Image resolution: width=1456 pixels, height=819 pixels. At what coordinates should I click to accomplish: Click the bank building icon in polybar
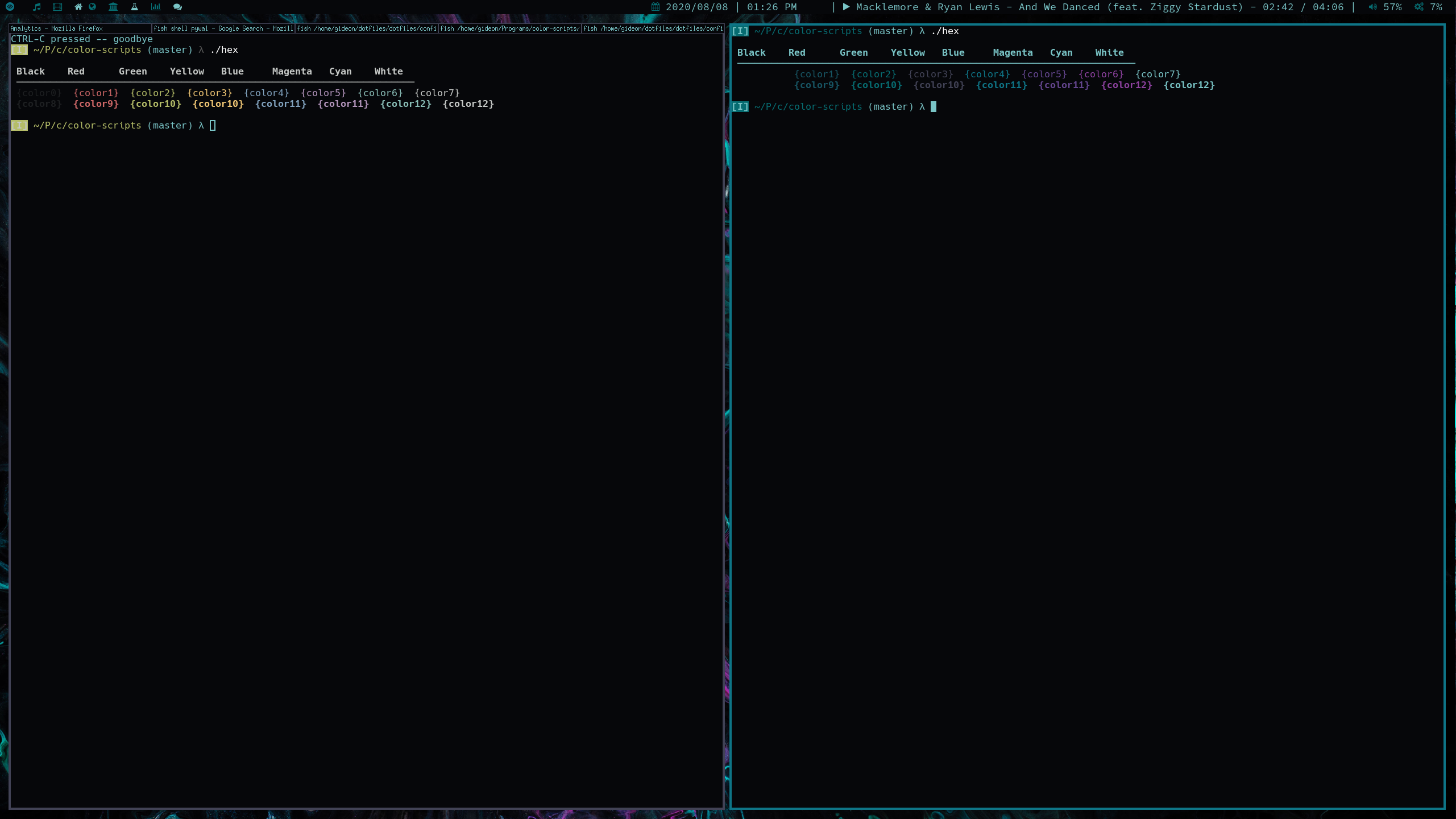coord(113,7)
